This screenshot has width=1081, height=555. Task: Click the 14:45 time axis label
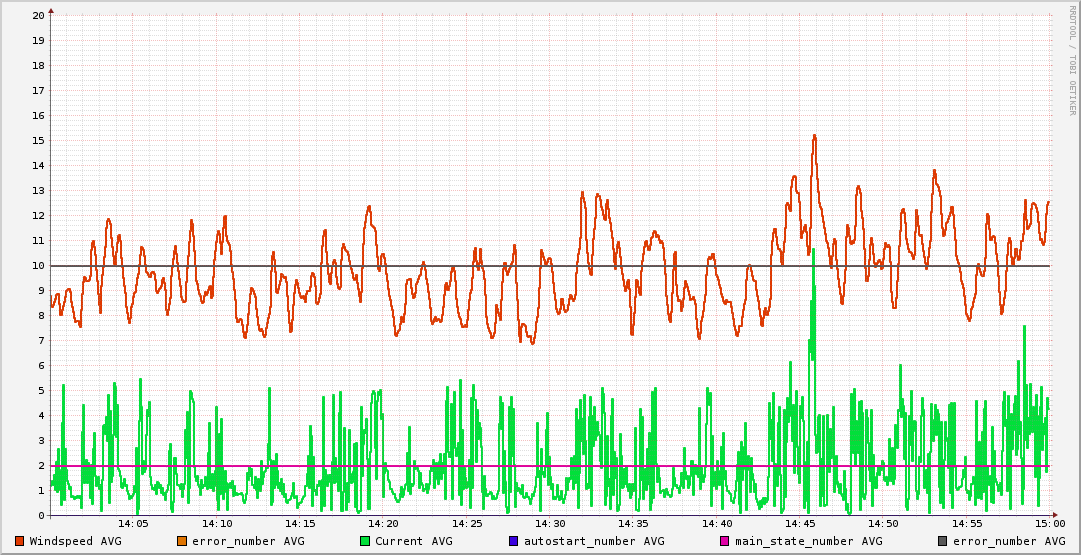(x=800, y=524)
